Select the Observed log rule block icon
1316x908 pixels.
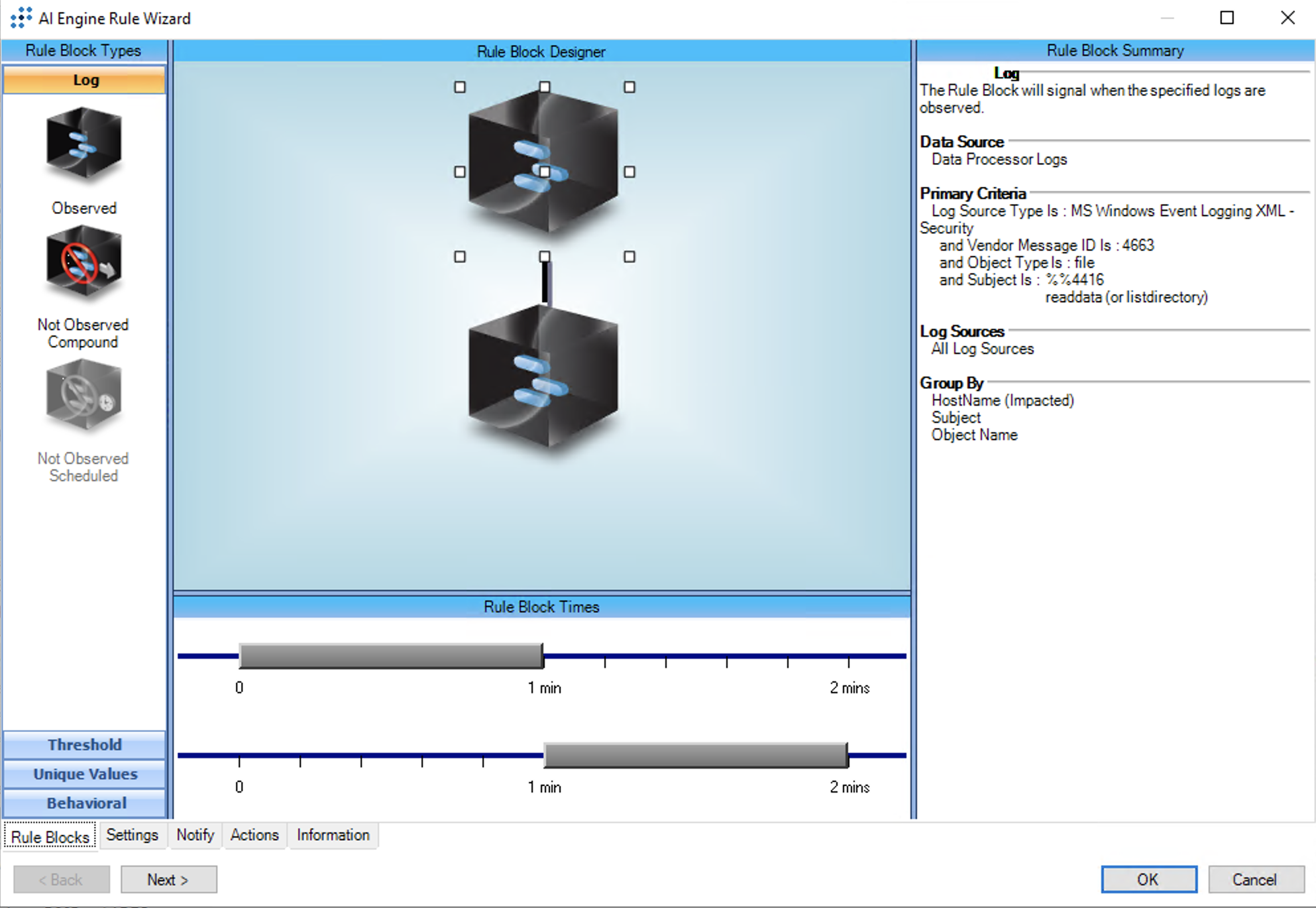point(83,144)
